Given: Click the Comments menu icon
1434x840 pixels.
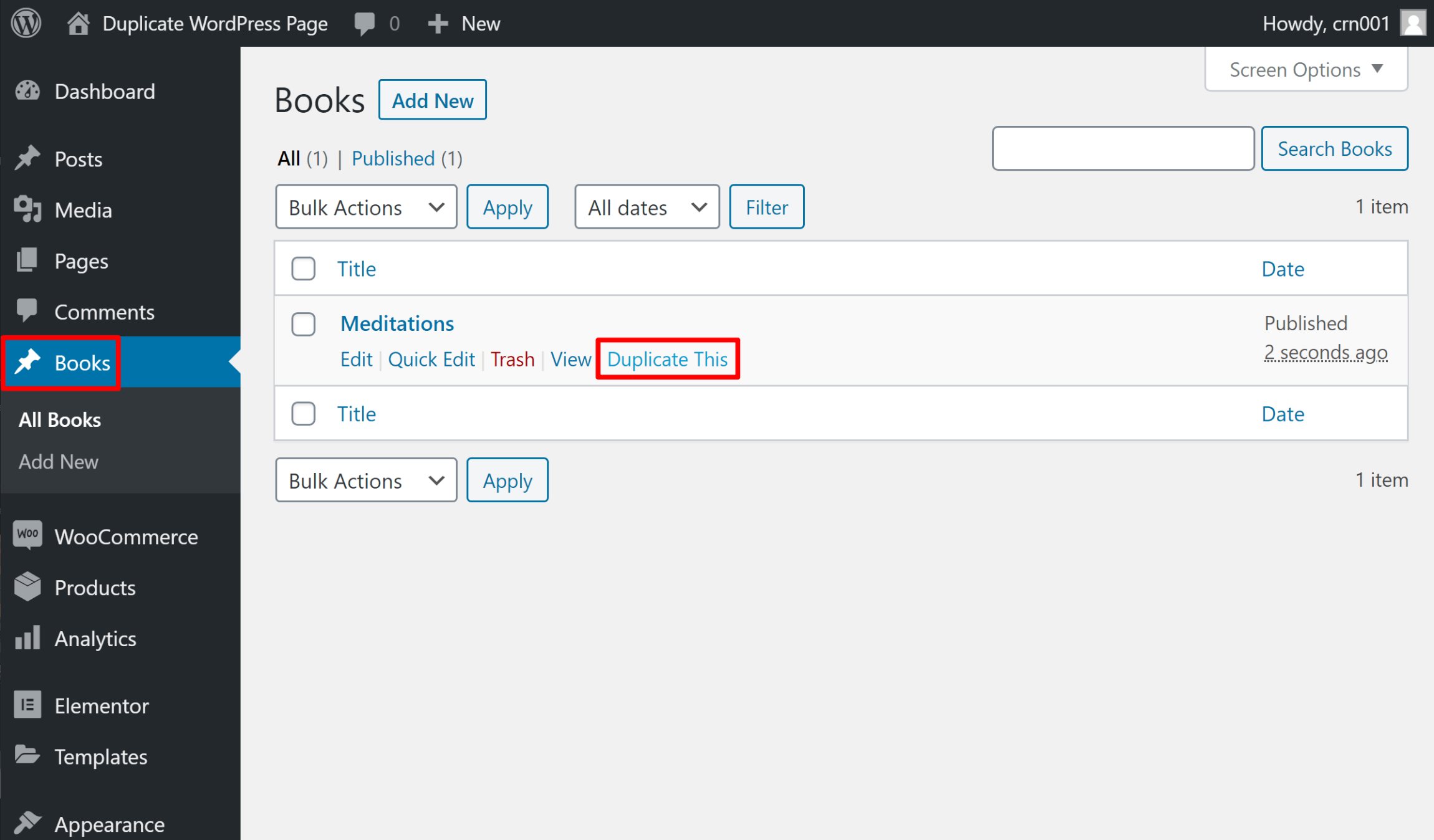Looking at the screenshot, I should 27,311.
